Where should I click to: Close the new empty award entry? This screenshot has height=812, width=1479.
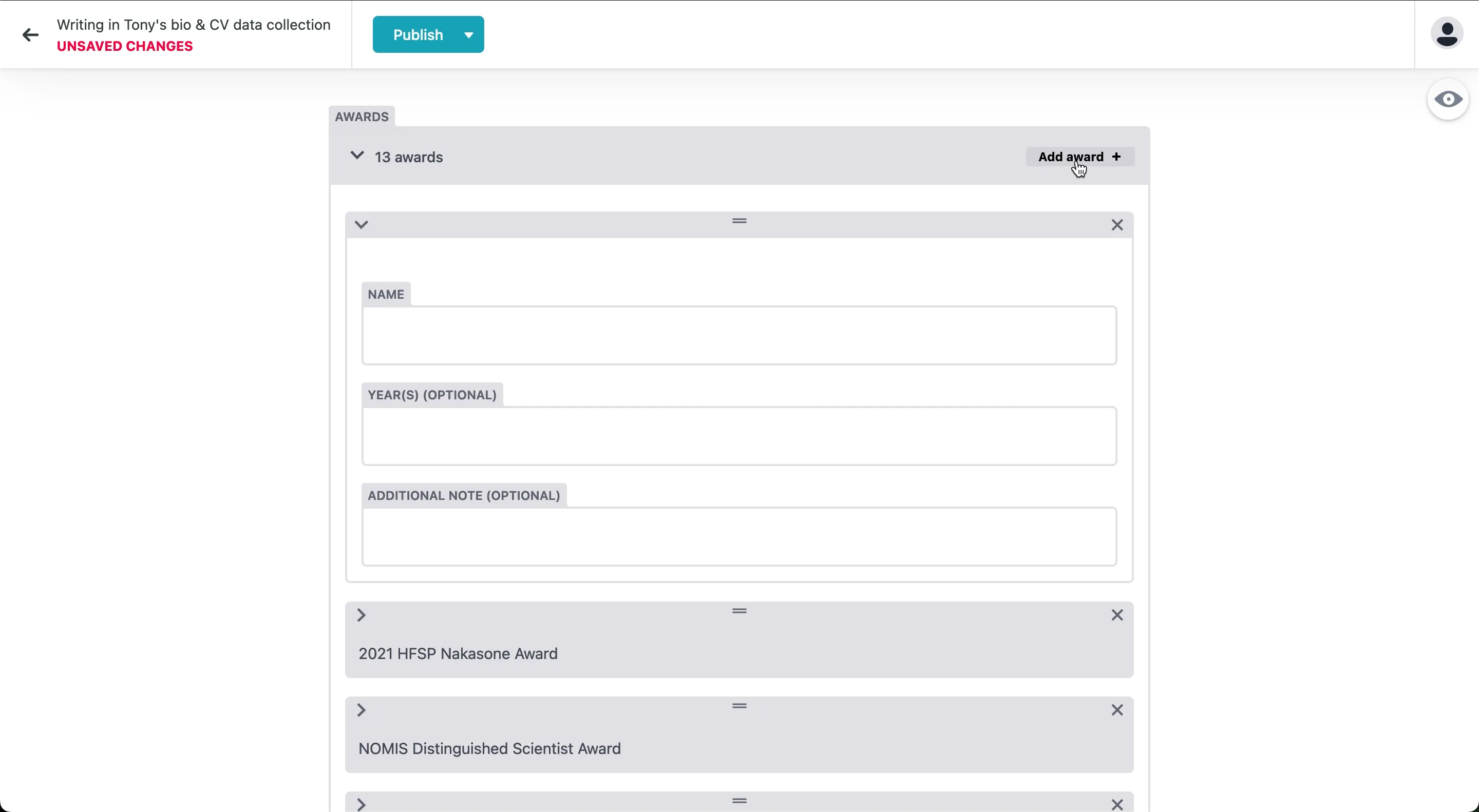[x=1117, y=224]
